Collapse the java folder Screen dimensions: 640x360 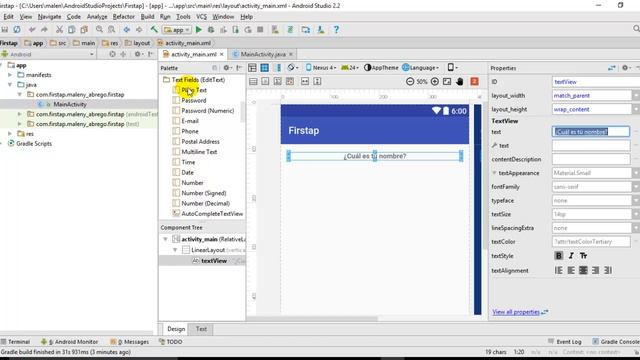[10, 85]
